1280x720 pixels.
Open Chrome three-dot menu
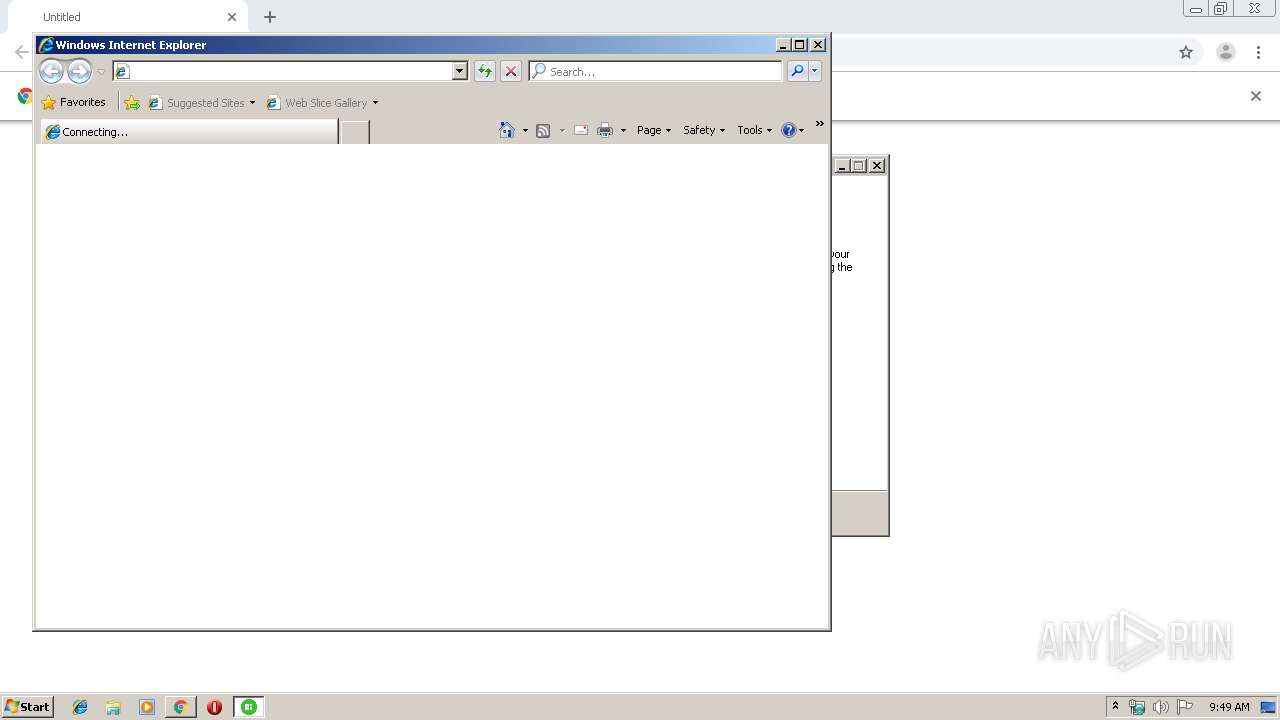tap(1259, 52)
